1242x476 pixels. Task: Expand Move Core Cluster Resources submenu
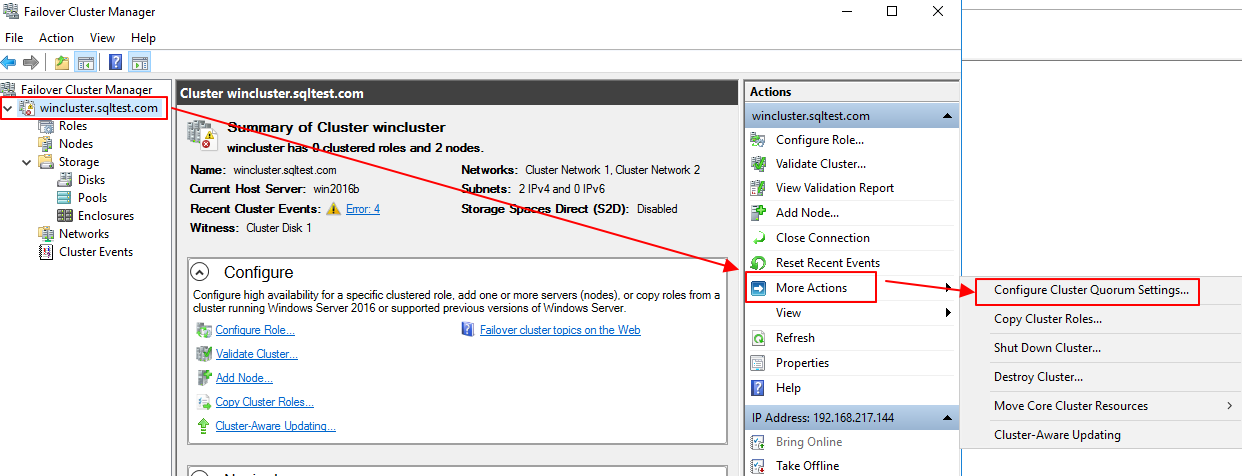[1229, 406]
